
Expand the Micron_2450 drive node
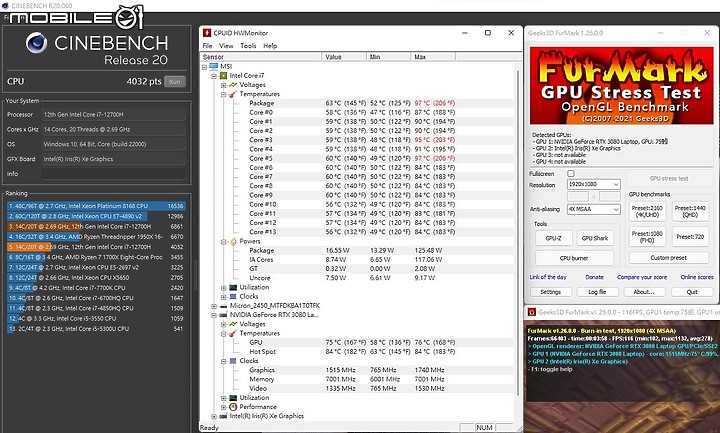tap(214, 306)
